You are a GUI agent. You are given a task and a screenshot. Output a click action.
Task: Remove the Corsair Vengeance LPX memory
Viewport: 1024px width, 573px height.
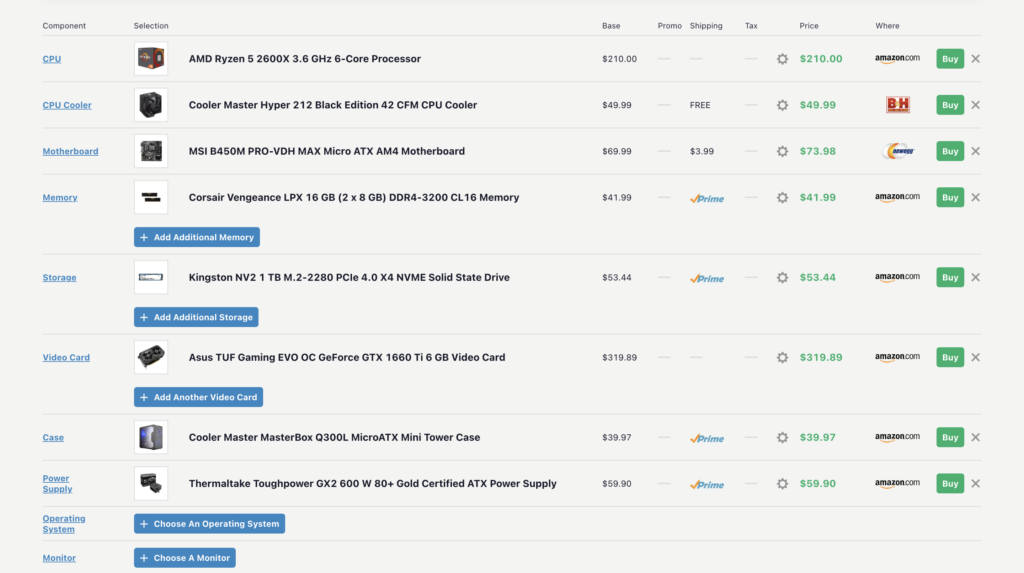(x=976, y=197)
